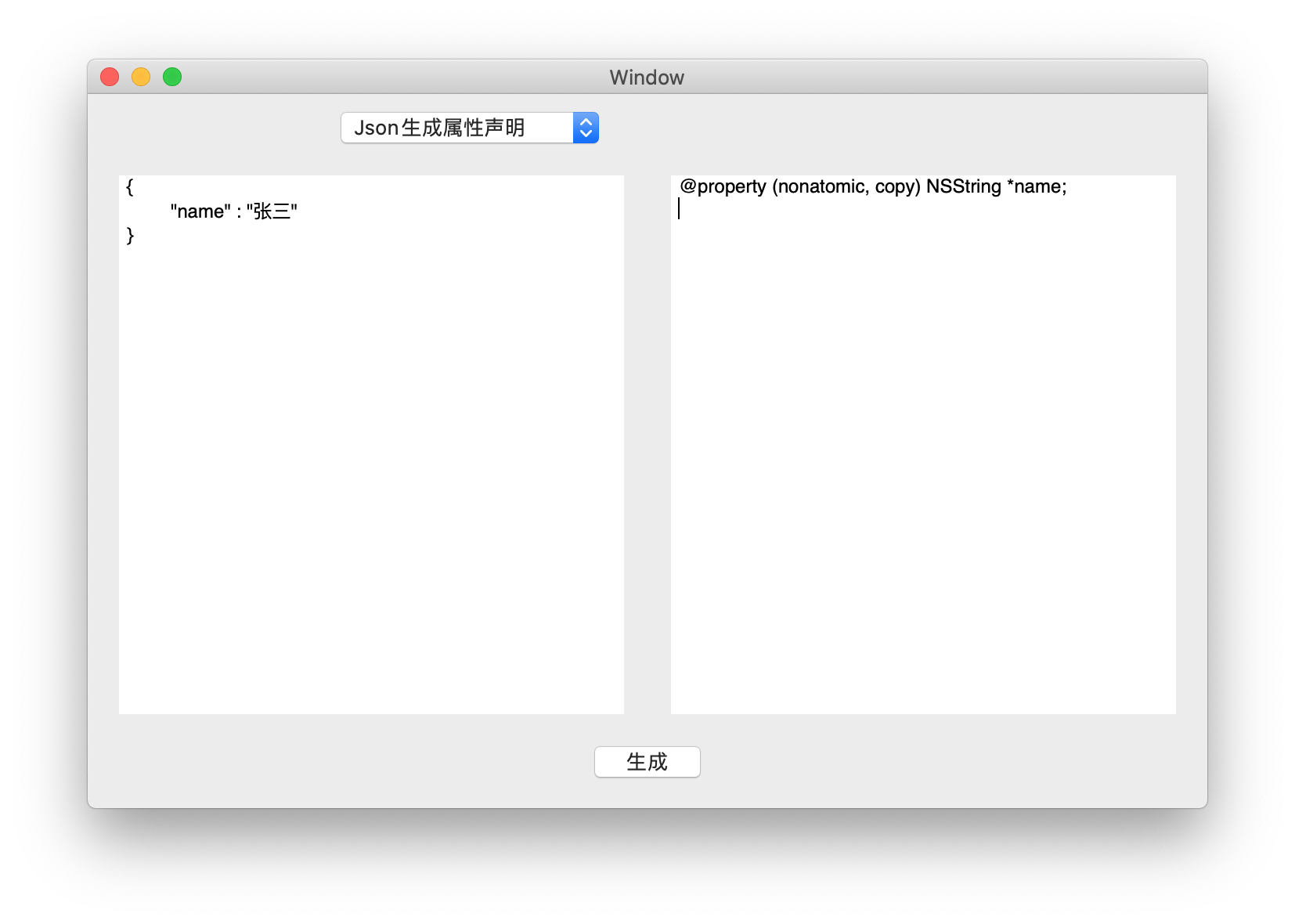Click the "name" : "张三" line in JSON input

pyautogui.click(x=233, y=211)
